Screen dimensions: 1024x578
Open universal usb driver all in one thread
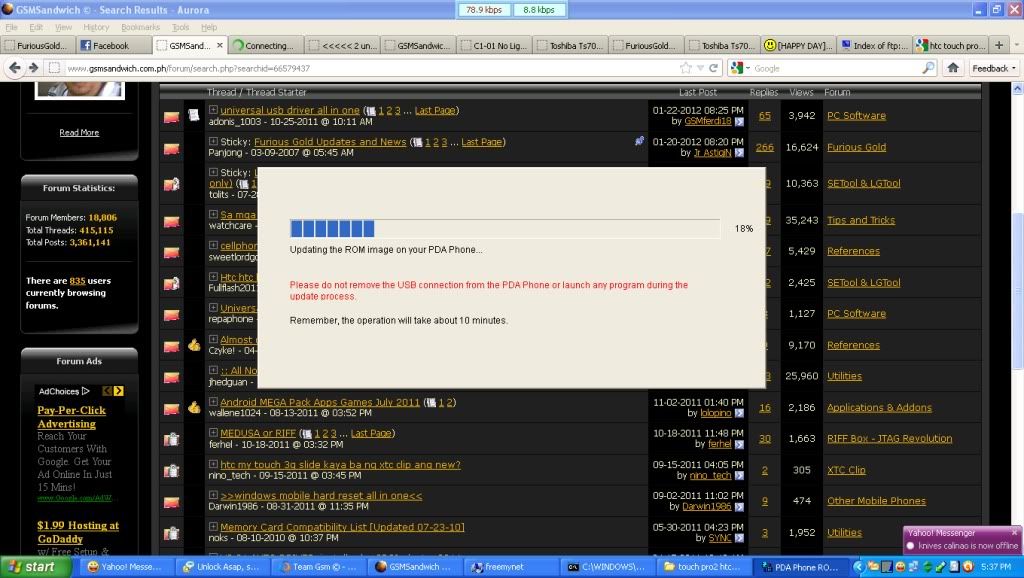pos(290,110)
